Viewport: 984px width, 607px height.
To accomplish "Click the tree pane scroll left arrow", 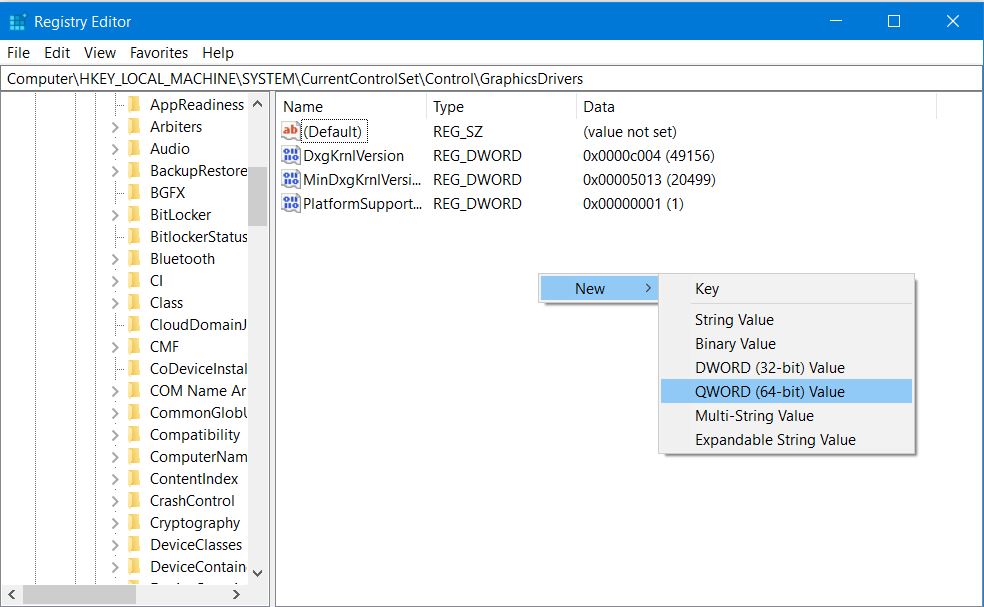I will tap(11, 594).
